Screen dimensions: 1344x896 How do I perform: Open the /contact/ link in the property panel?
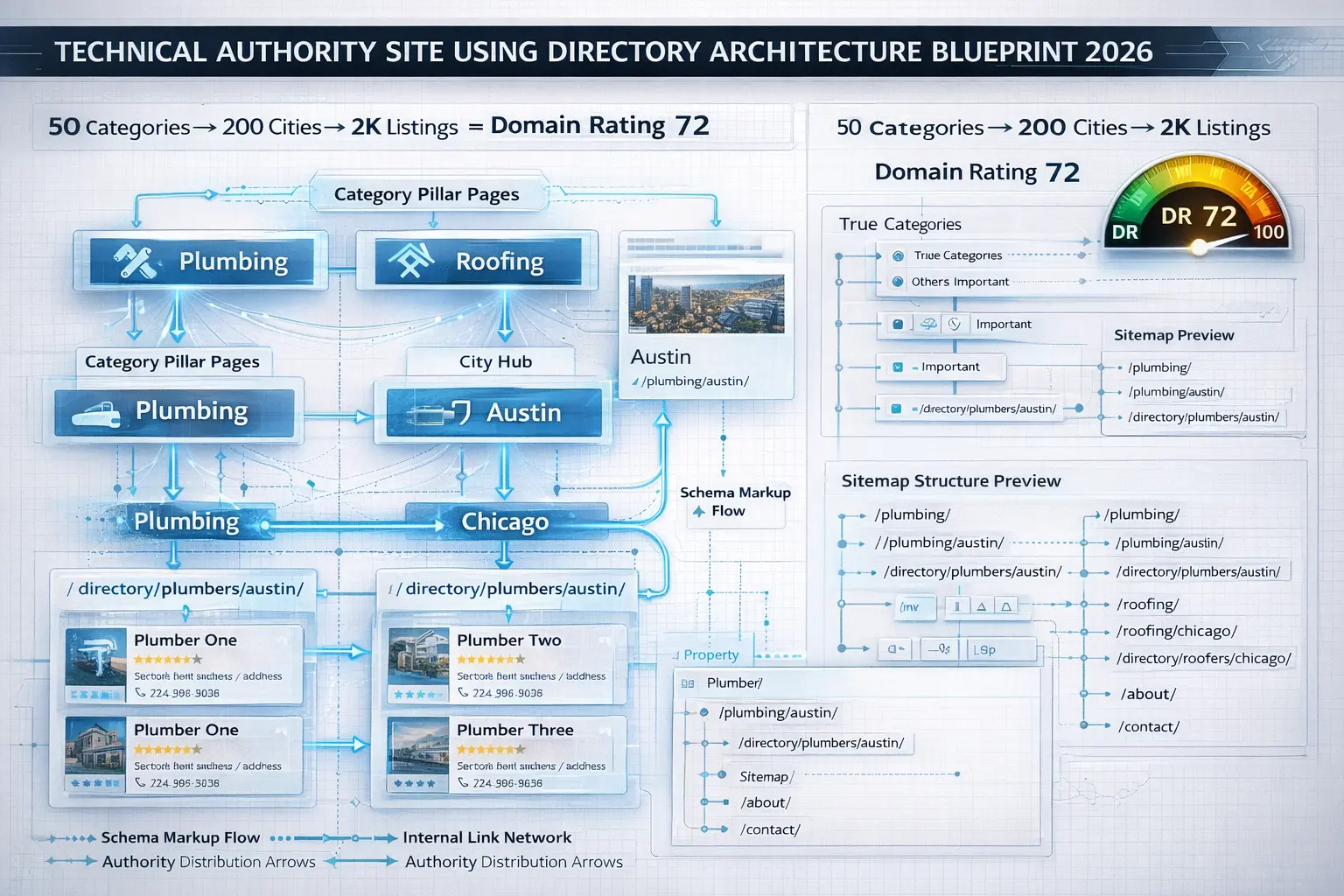(x=769, y=829)
